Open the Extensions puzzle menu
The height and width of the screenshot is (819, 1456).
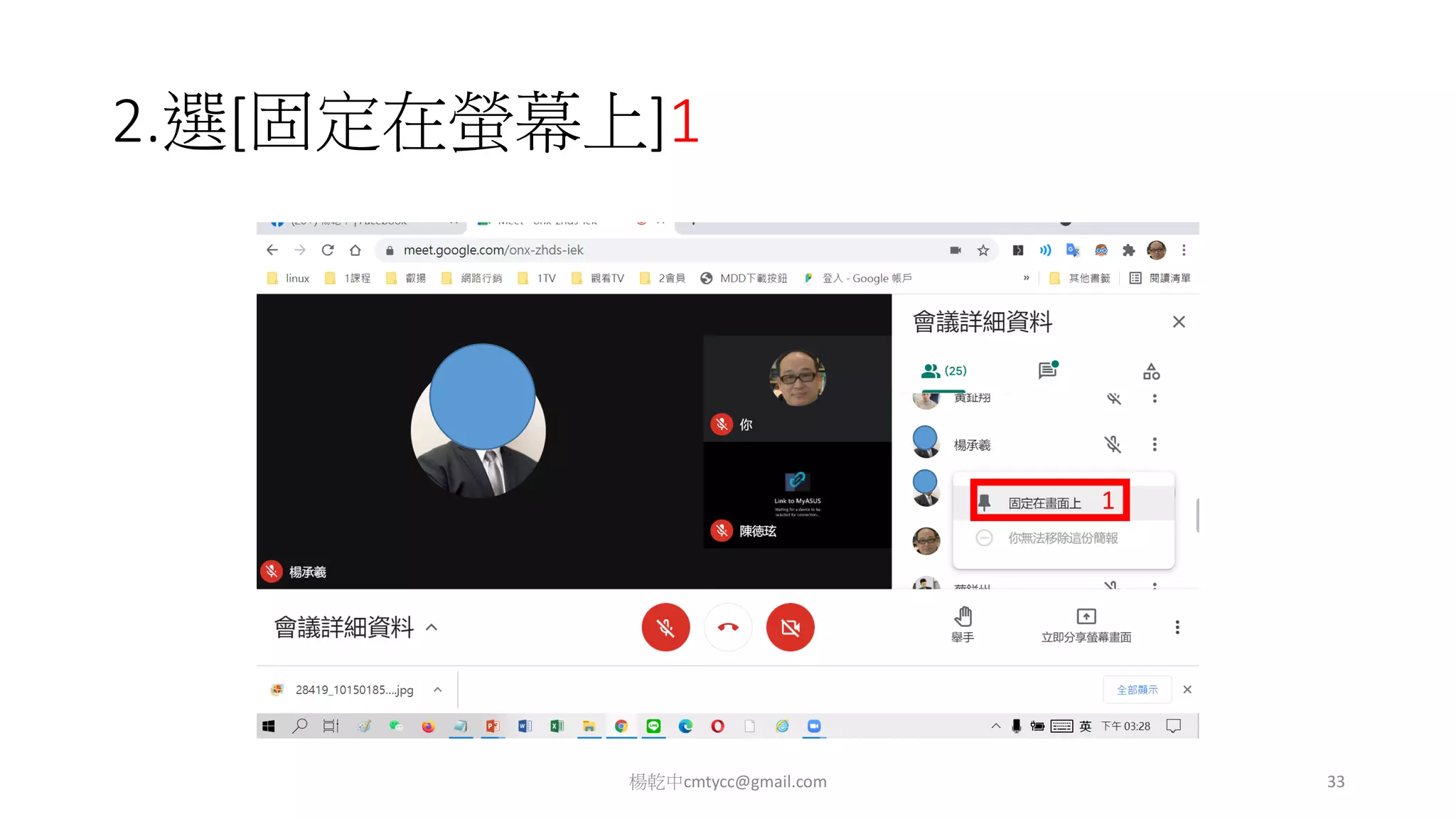click(1128, 250)
